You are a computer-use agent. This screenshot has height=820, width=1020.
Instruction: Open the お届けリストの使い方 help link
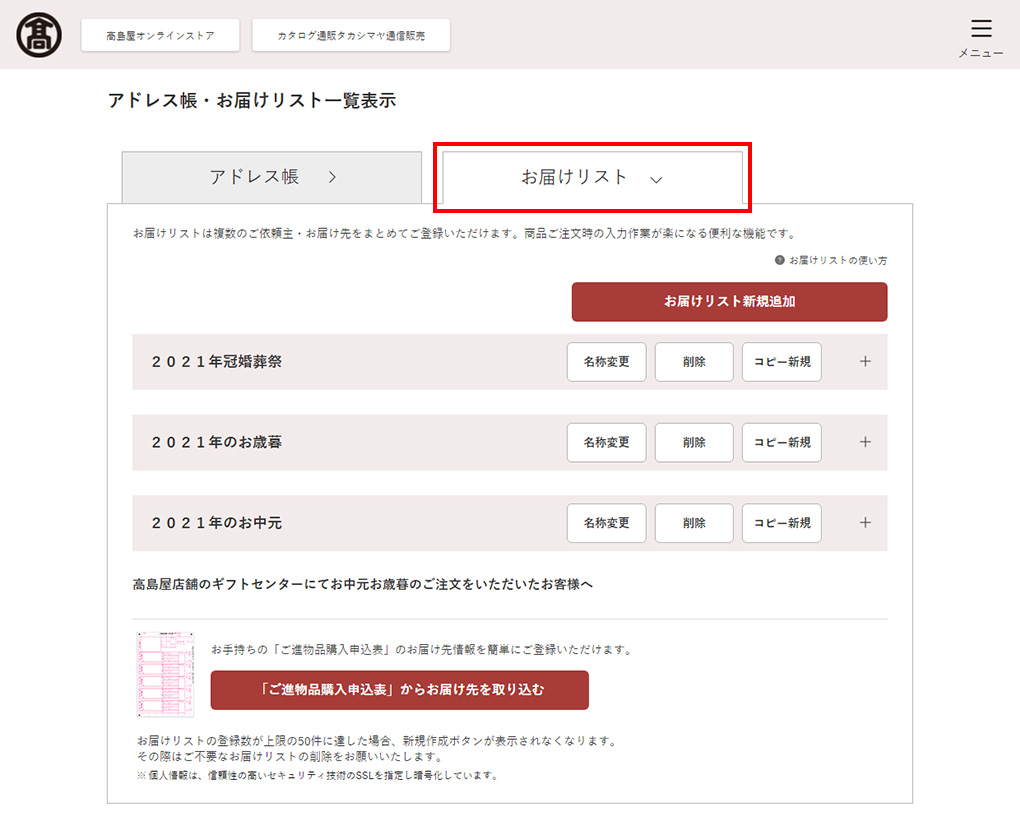838,260
